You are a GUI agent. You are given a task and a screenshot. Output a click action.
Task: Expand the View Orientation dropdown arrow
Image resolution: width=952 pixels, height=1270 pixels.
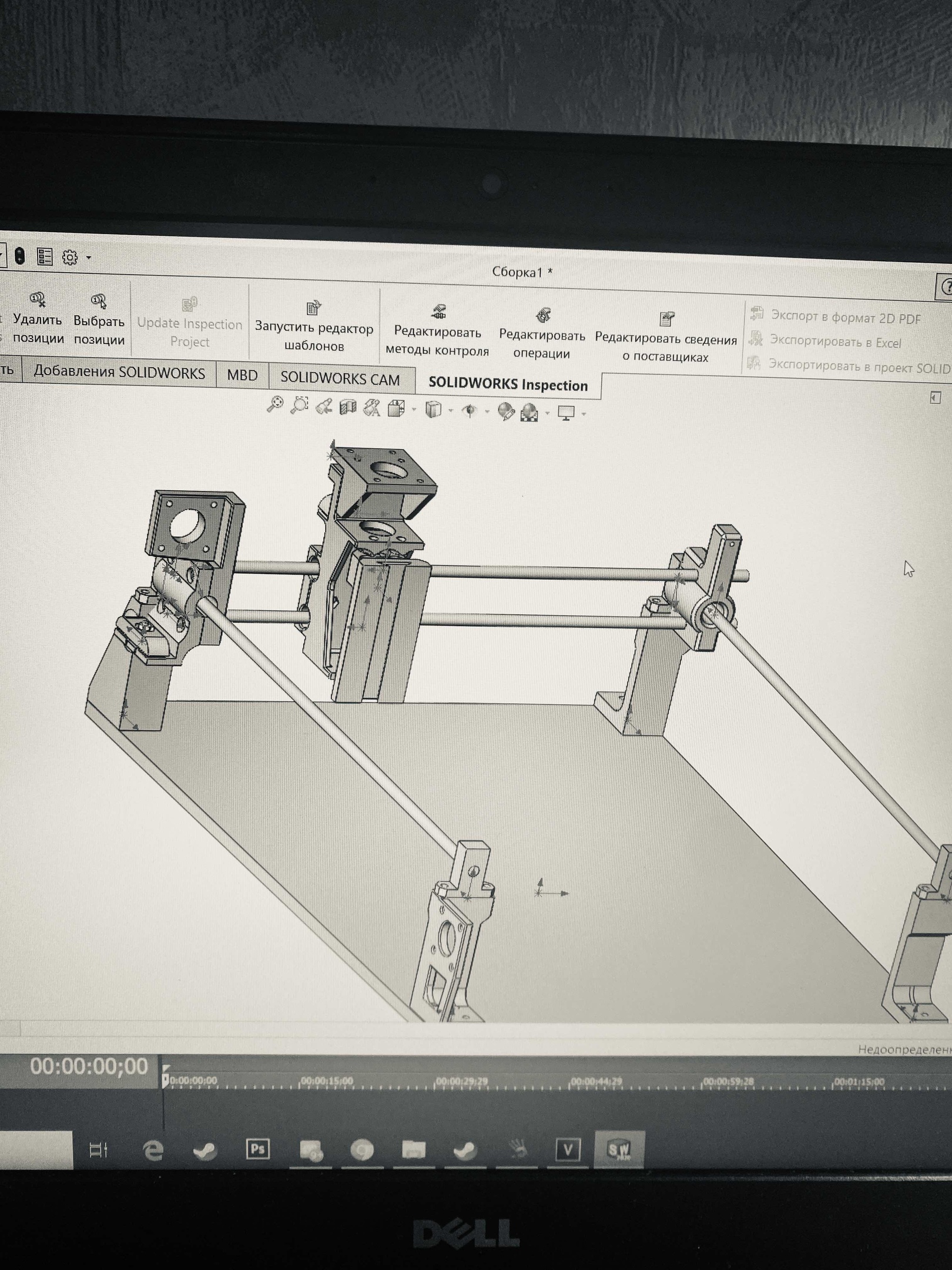coord(414,409)
